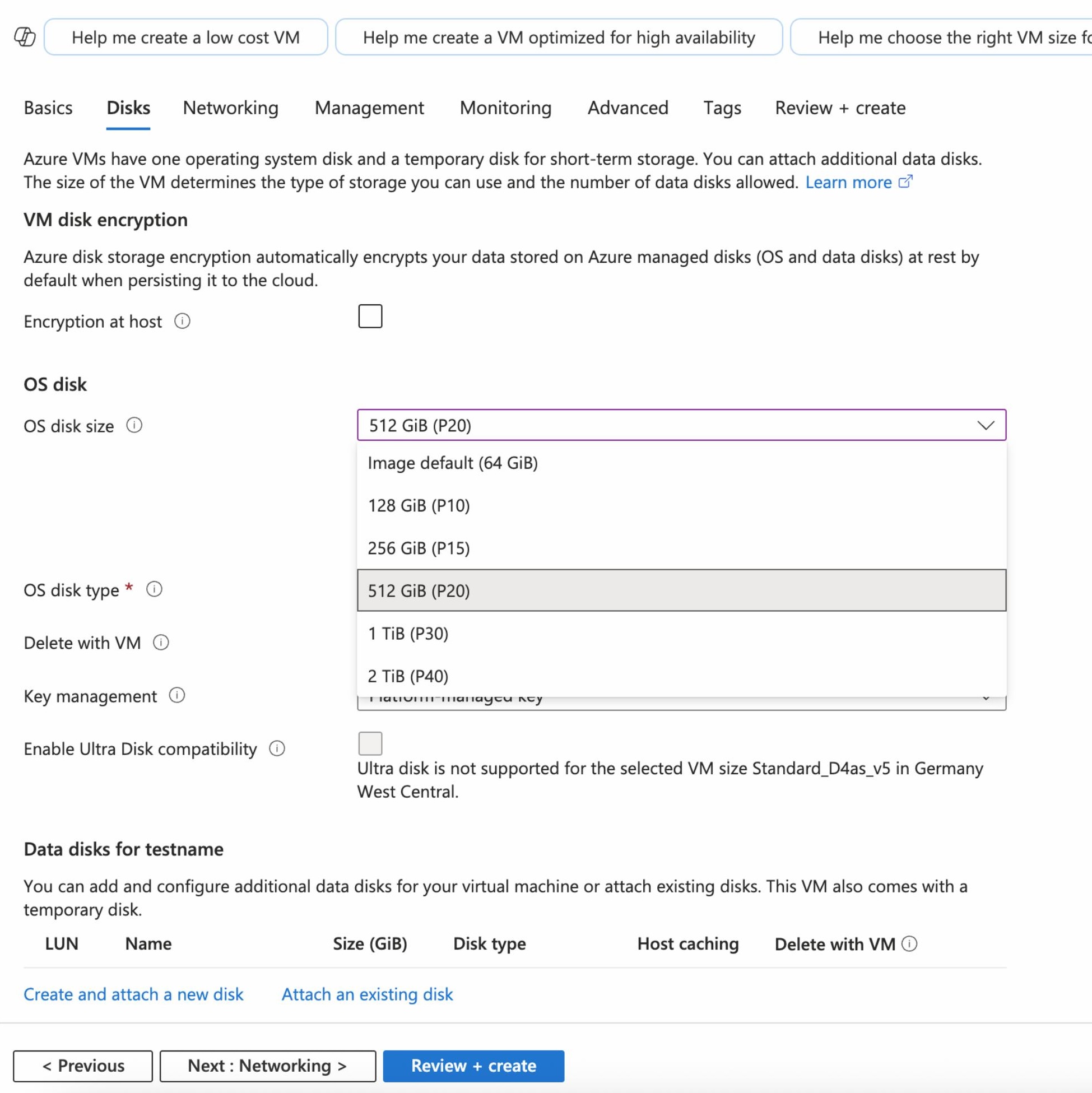Screen dimensions: 1092x1093
Task: Choose 1 TiB (P30) disk size
Action: click(681, 634)
